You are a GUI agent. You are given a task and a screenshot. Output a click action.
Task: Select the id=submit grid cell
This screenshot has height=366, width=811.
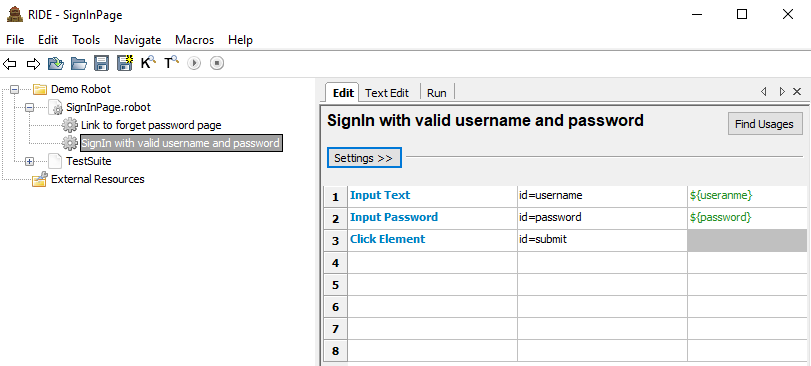[602, 239]
